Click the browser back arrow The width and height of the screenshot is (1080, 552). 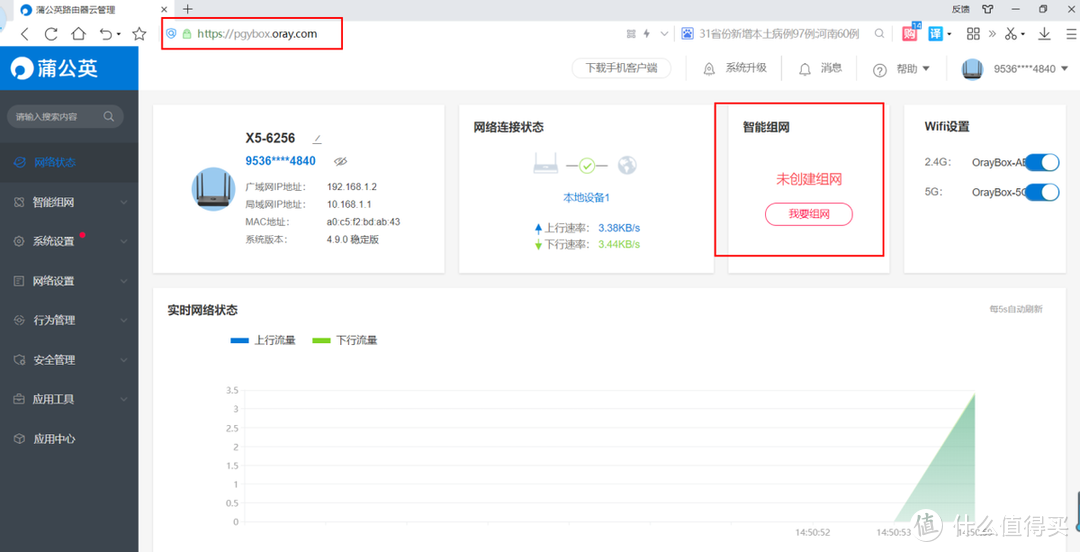click(x=25, y=34)
